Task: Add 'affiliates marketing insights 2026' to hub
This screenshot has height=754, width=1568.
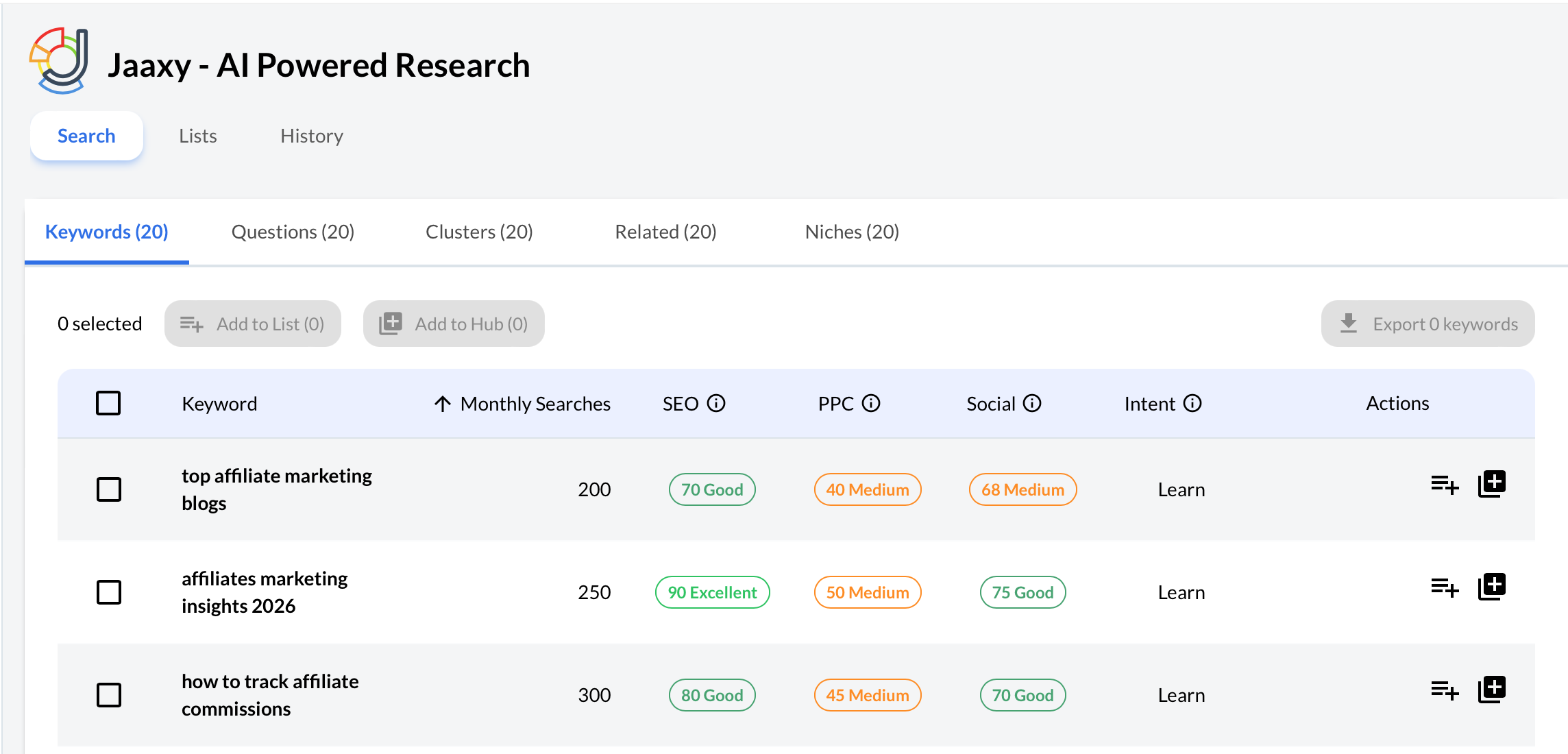Action: pos(1492,587)
